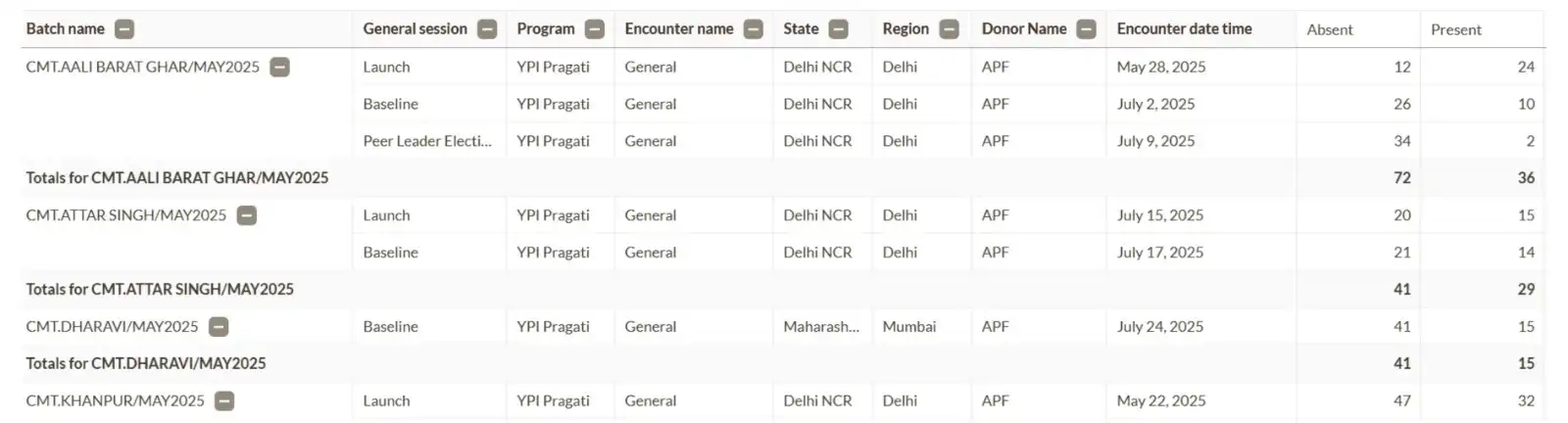The width and height of the screenshot is (1568, 423).
Task: Collapse the General session column header icon
Action: coord(487,29)
